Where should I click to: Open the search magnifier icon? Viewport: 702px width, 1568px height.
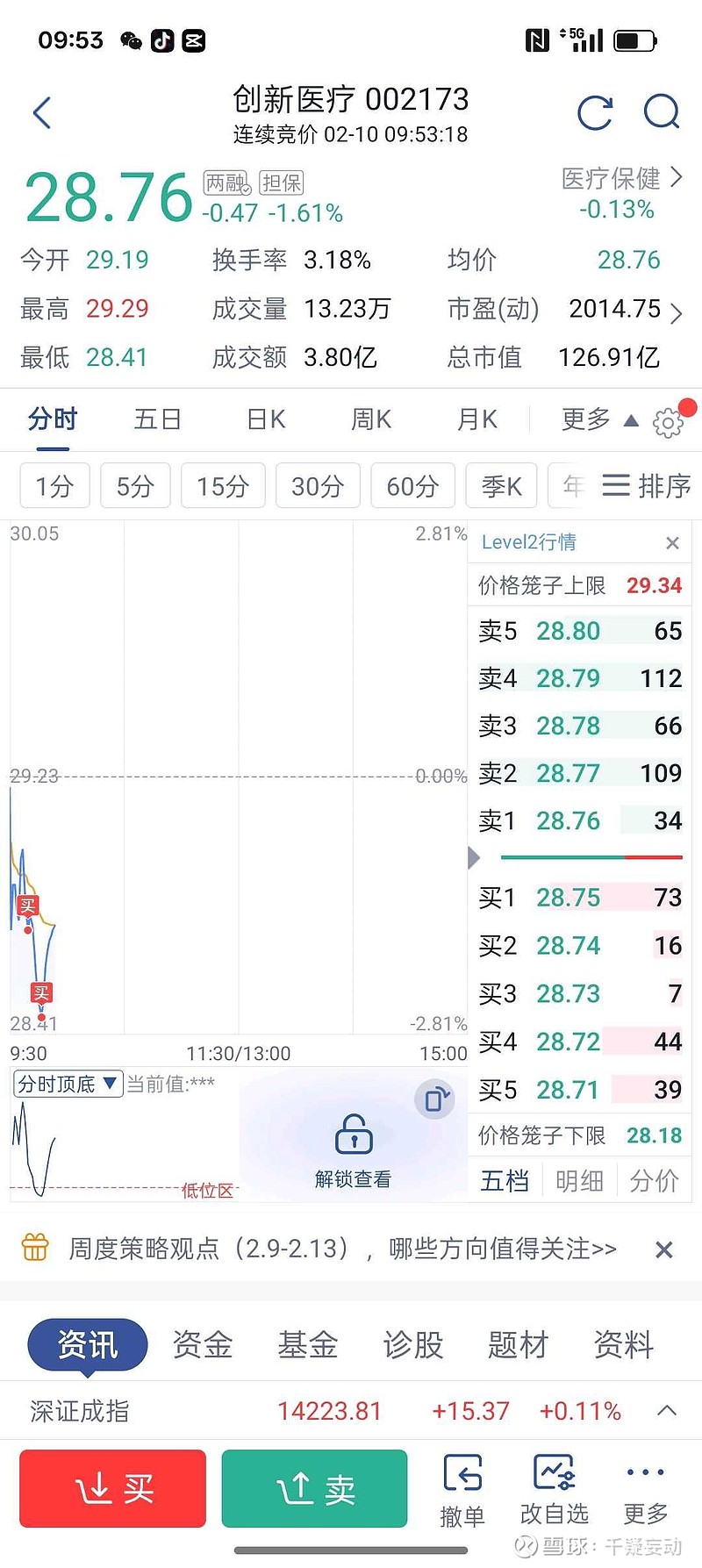(661, 112)
